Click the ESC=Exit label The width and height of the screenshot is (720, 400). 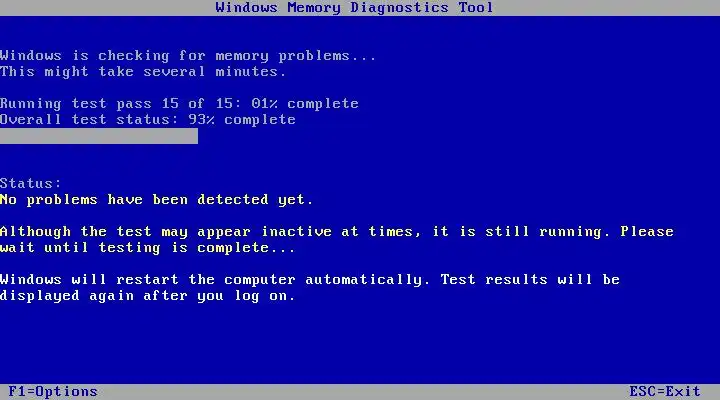click(665, 392)
